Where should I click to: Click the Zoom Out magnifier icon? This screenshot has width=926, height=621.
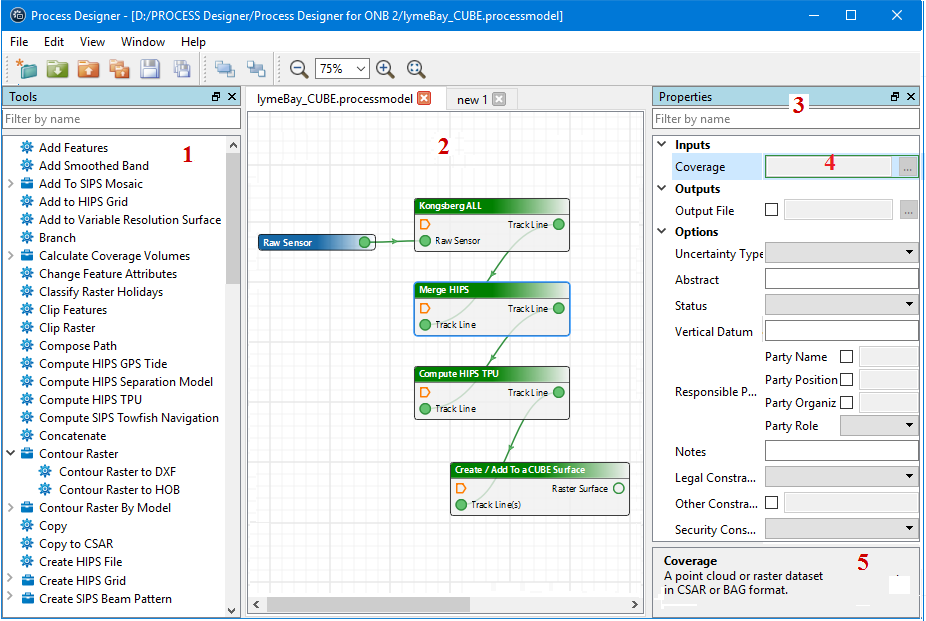298,69
